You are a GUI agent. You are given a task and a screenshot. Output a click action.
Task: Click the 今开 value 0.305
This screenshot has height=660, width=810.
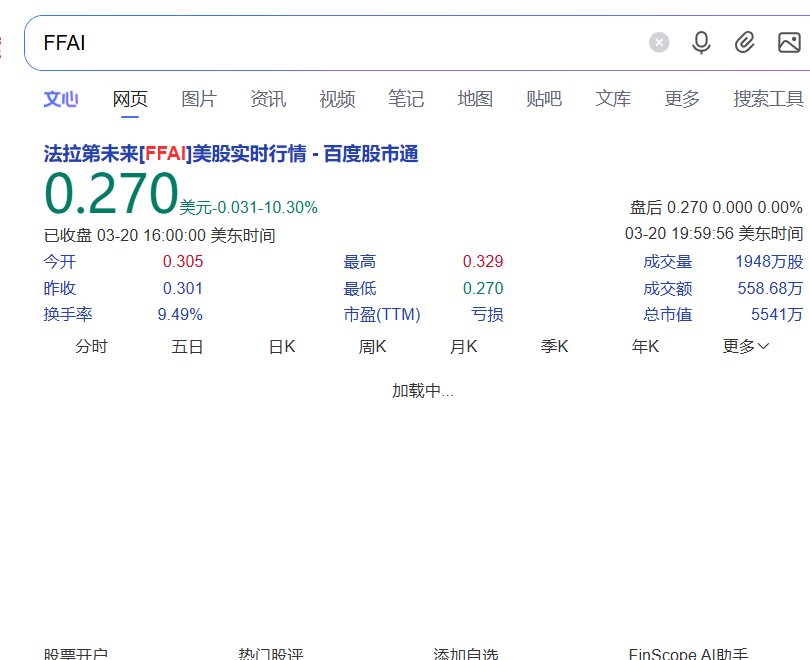coord(183,261)
